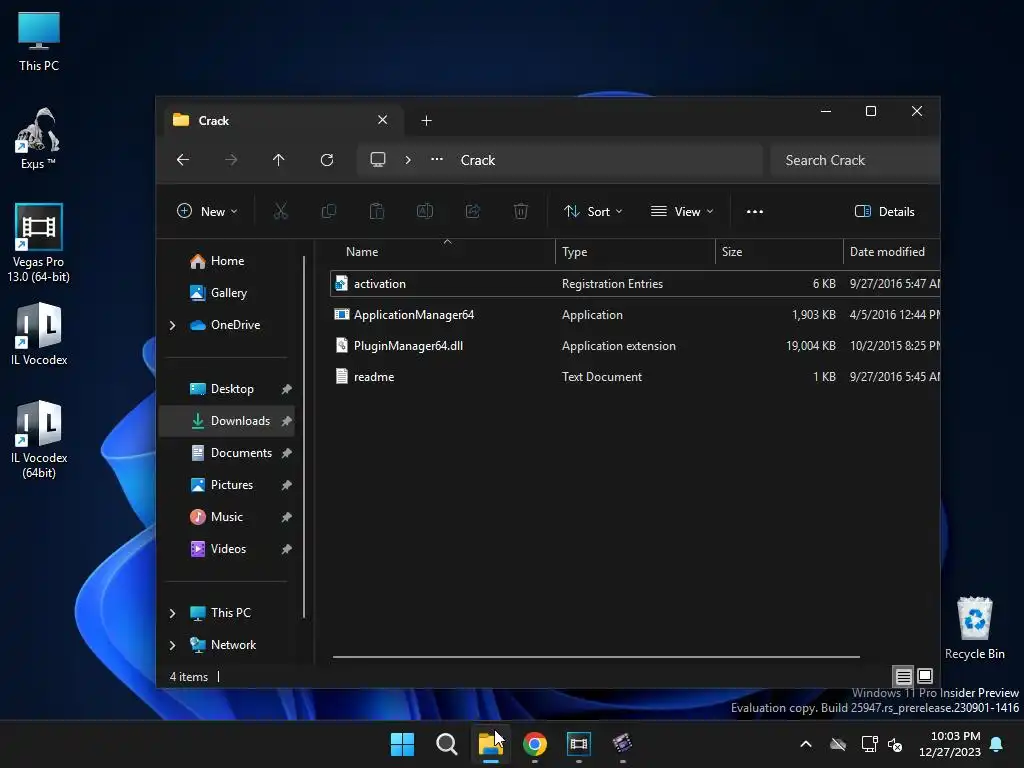Go up one folder level
The width and height of the screenshot is (1024, 768).
tap(279, 160)
